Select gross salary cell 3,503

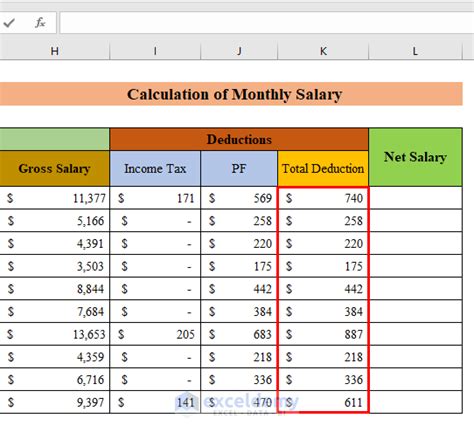55,266
